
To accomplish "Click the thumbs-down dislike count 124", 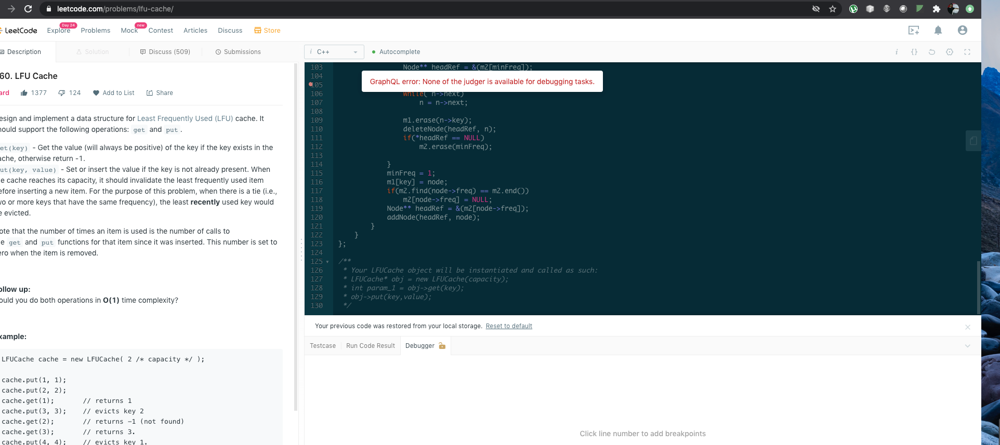I will pos(70,92).
